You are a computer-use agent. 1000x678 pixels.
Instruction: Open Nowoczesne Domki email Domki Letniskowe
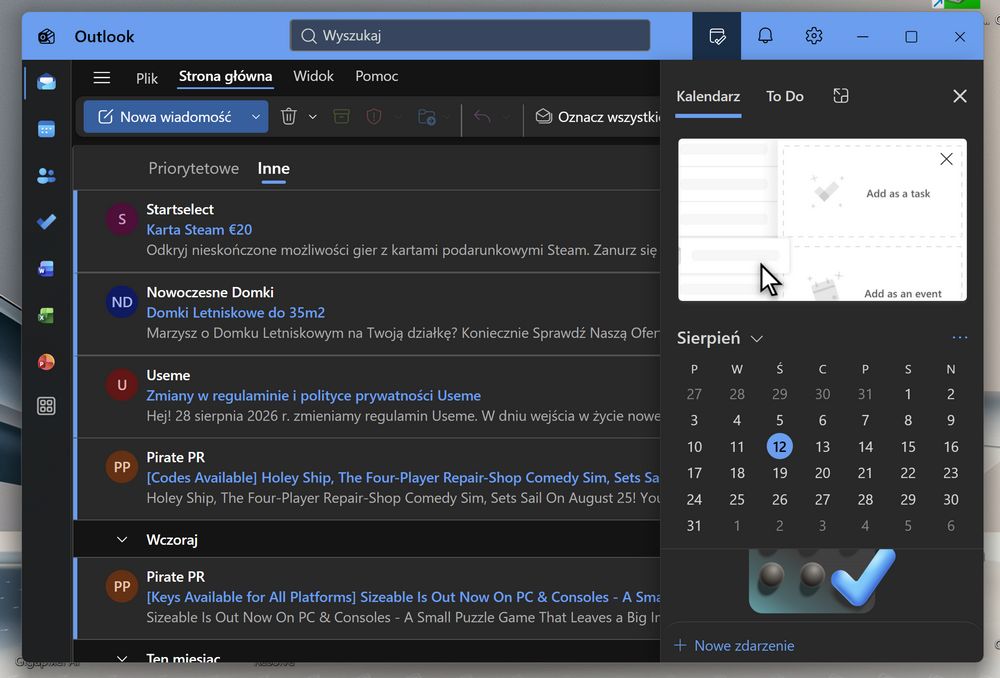tap(369, 314)
